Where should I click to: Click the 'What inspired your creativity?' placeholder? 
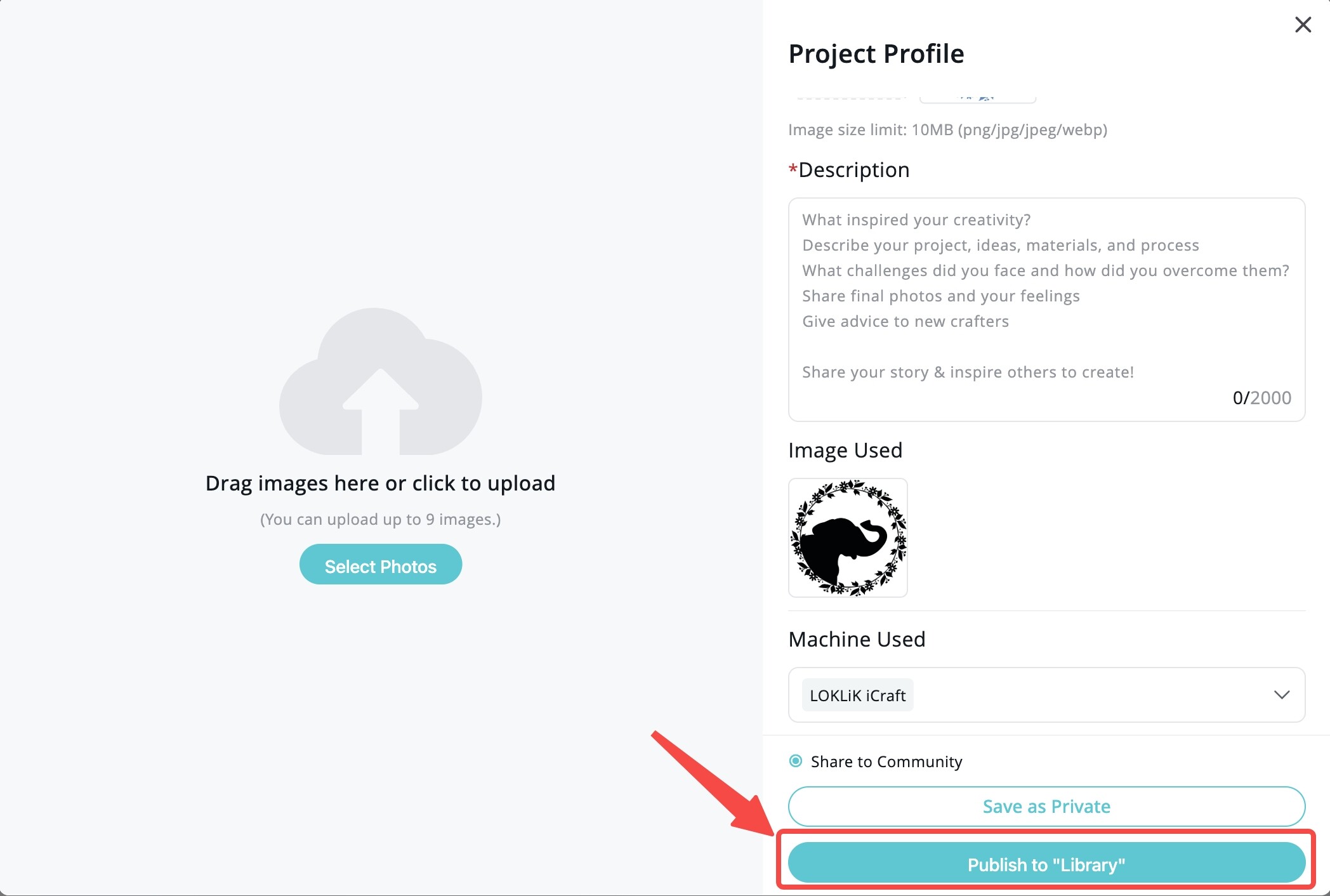tap(916, 220)
